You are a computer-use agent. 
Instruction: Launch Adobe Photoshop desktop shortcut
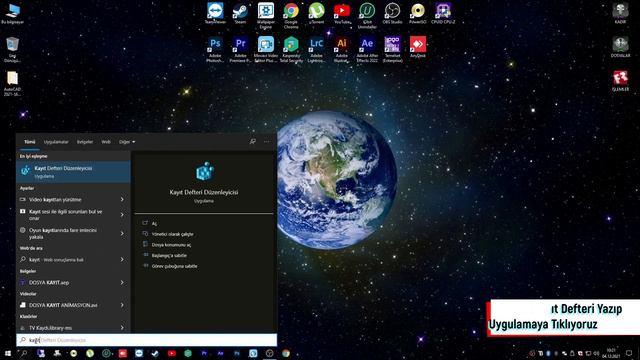pyautogui.click(x=215, y=49)
